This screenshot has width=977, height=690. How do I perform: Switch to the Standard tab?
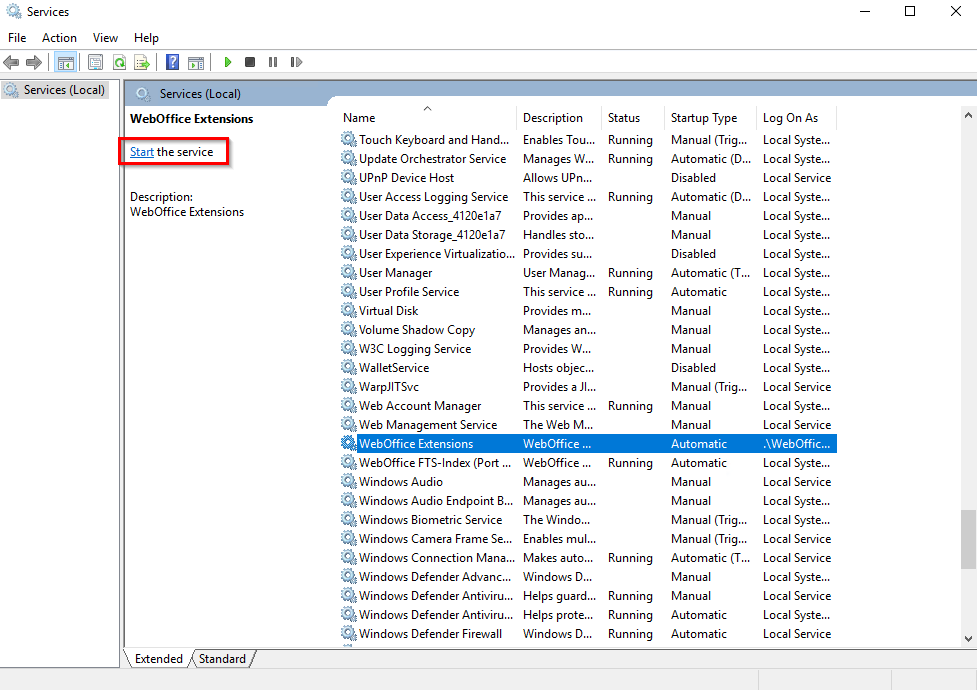tap(221, 658)
